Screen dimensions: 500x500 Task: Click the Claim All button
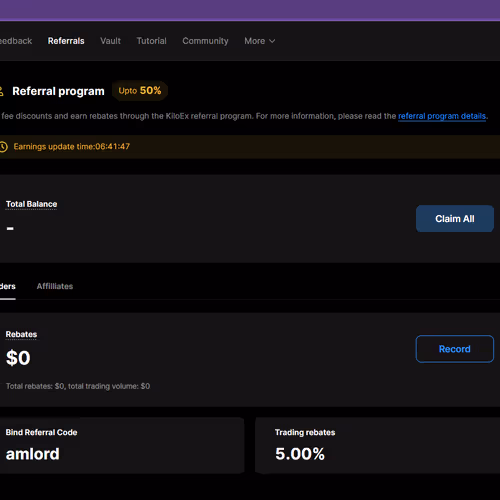pos(455,219)
